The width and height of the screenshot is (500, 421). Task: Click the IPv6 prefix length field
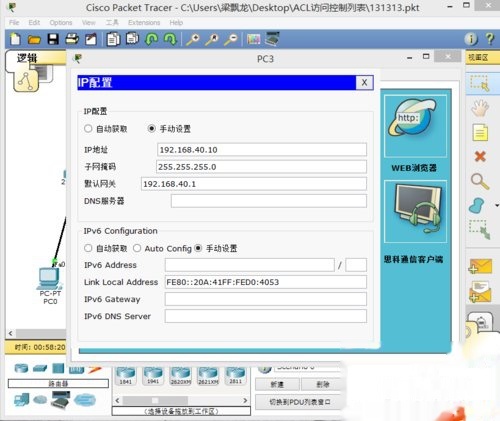coord(356,265)
